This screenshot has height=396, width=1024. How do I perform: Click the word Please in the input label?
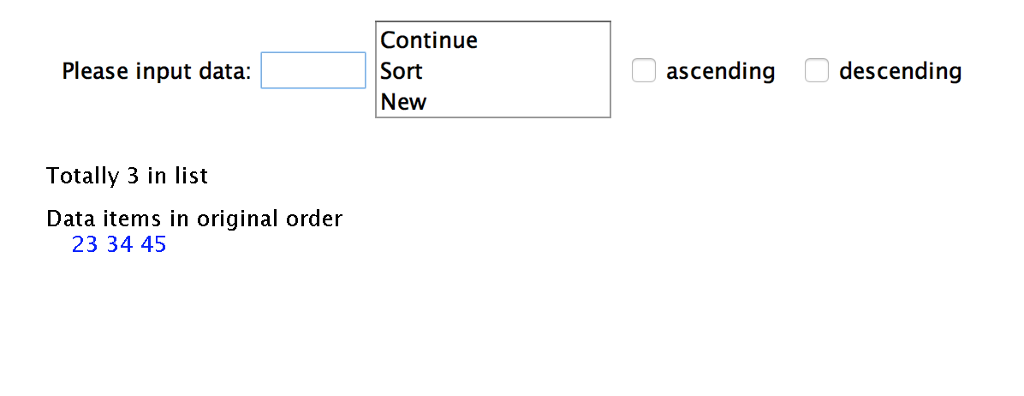click(95, 71)
